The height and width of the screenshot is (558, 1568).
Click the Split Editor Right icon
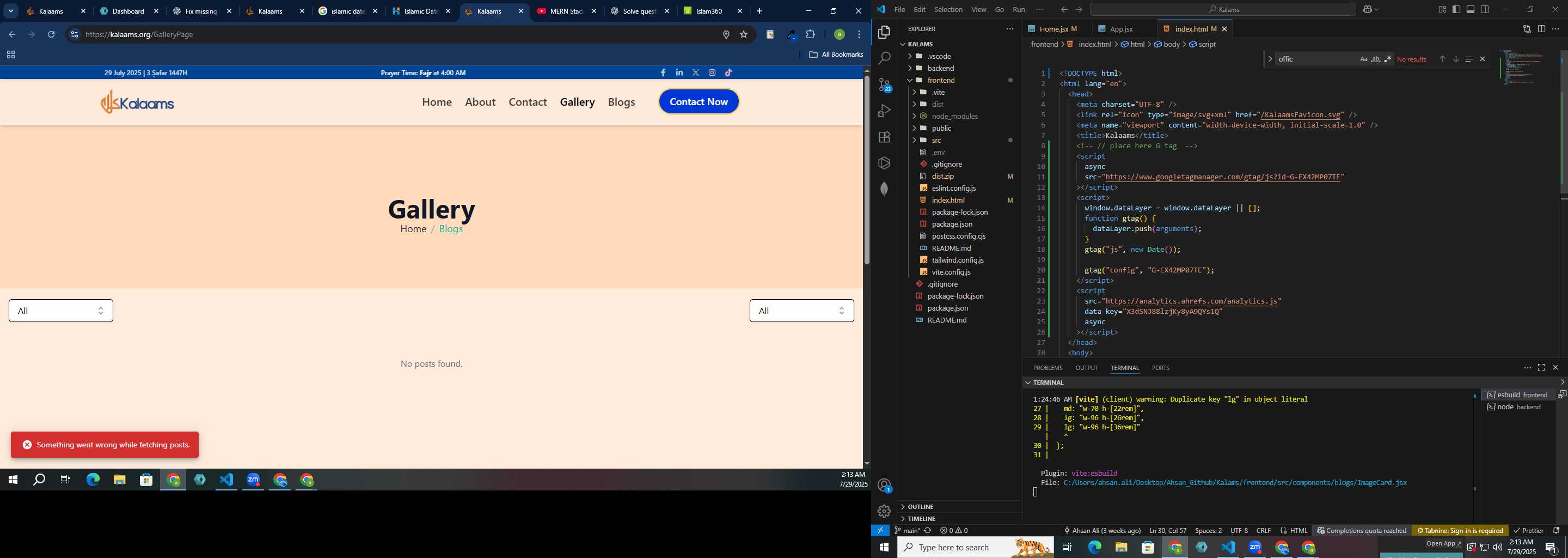(1541, 29)
